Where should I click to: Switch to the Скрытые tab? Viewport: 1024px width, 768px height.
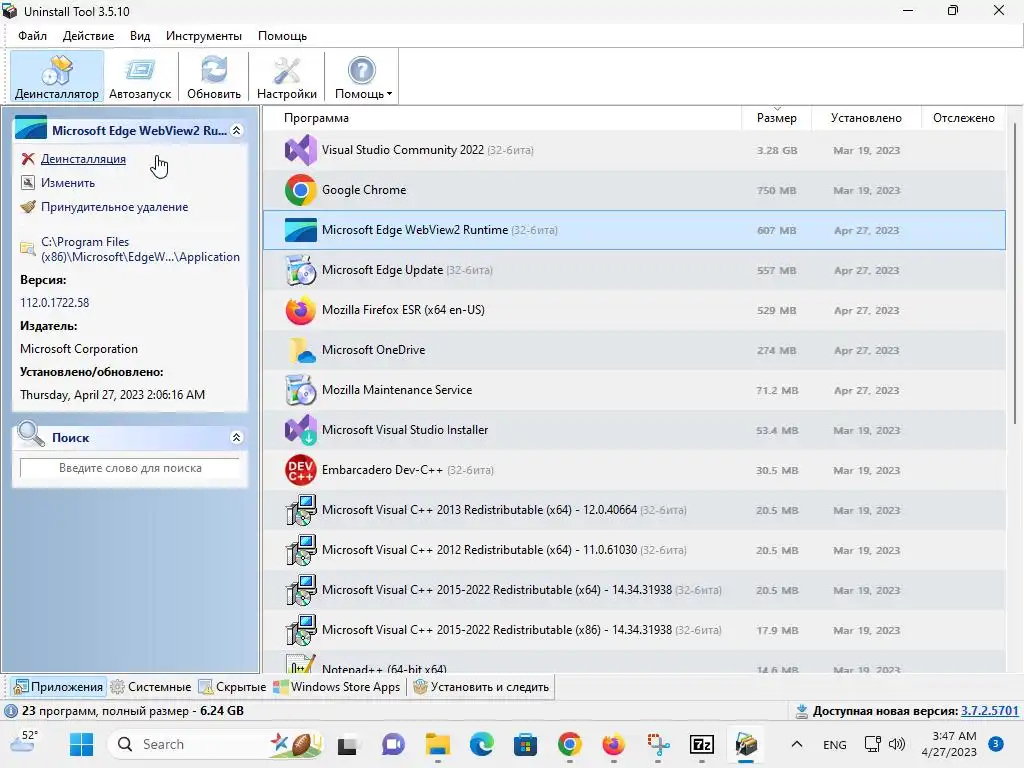[x=232, y=687]
